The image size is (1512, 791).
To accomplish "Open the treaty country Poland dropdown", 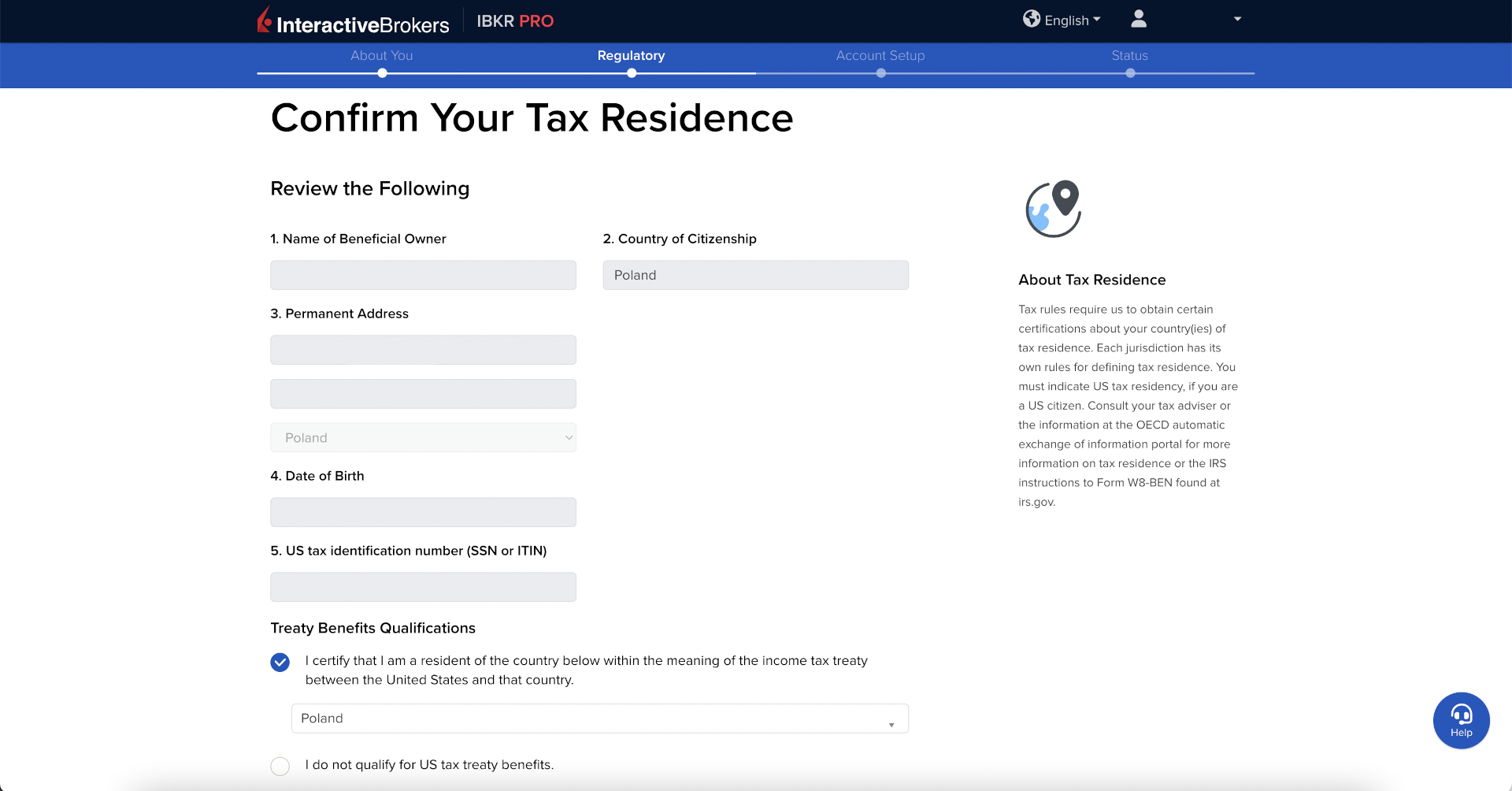I will (x=599, y=719).
